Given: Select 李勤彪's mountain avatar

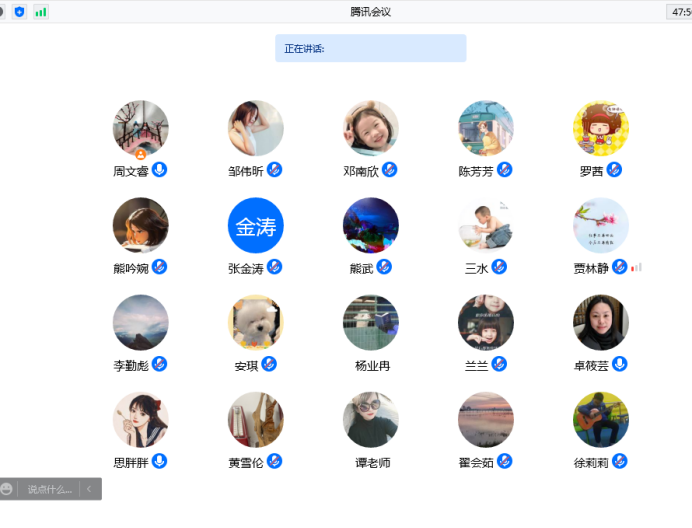Looking at the screenshot, I should click(x=140, y=322).
